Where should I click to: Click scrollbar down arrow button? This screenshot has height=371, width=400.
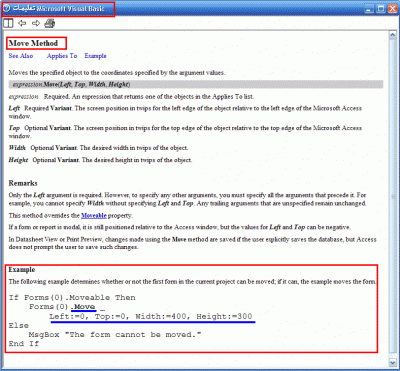[392, 362]
